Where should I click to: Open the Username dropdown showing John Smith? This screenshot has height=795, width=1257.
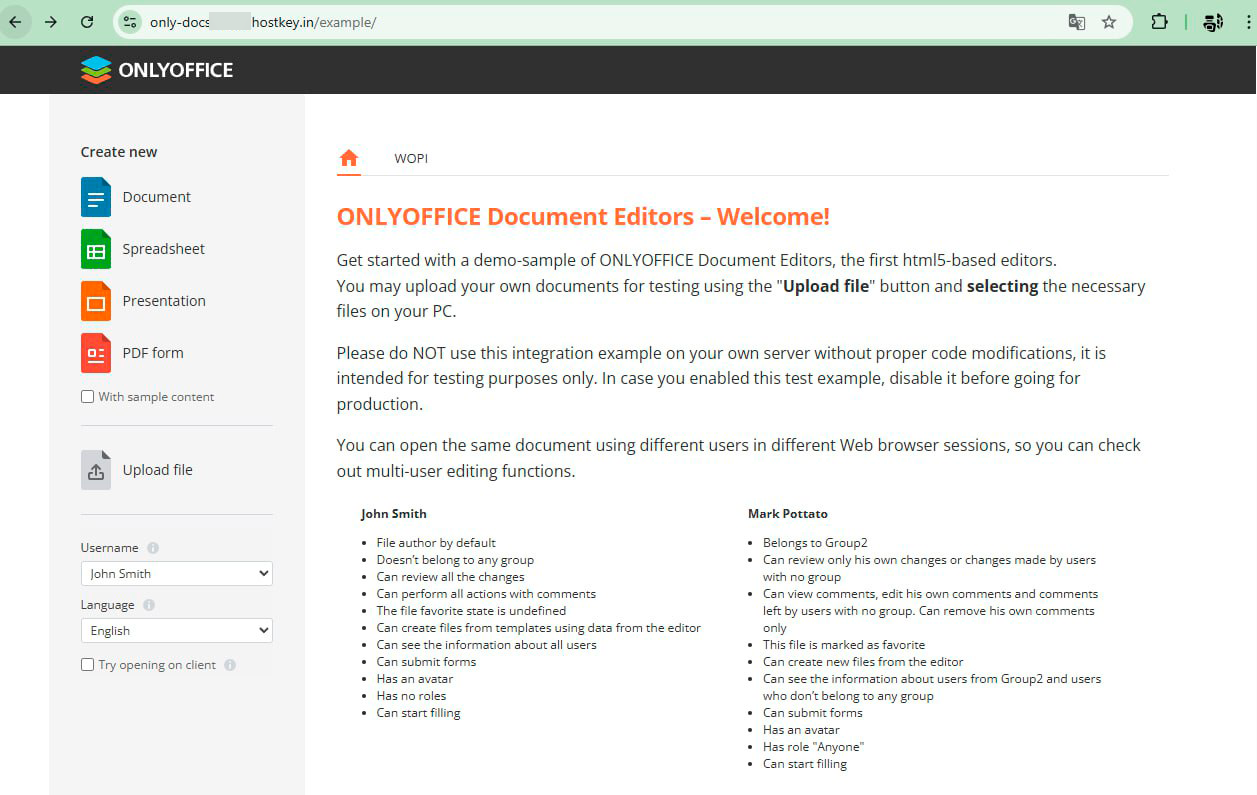point(176,574)
